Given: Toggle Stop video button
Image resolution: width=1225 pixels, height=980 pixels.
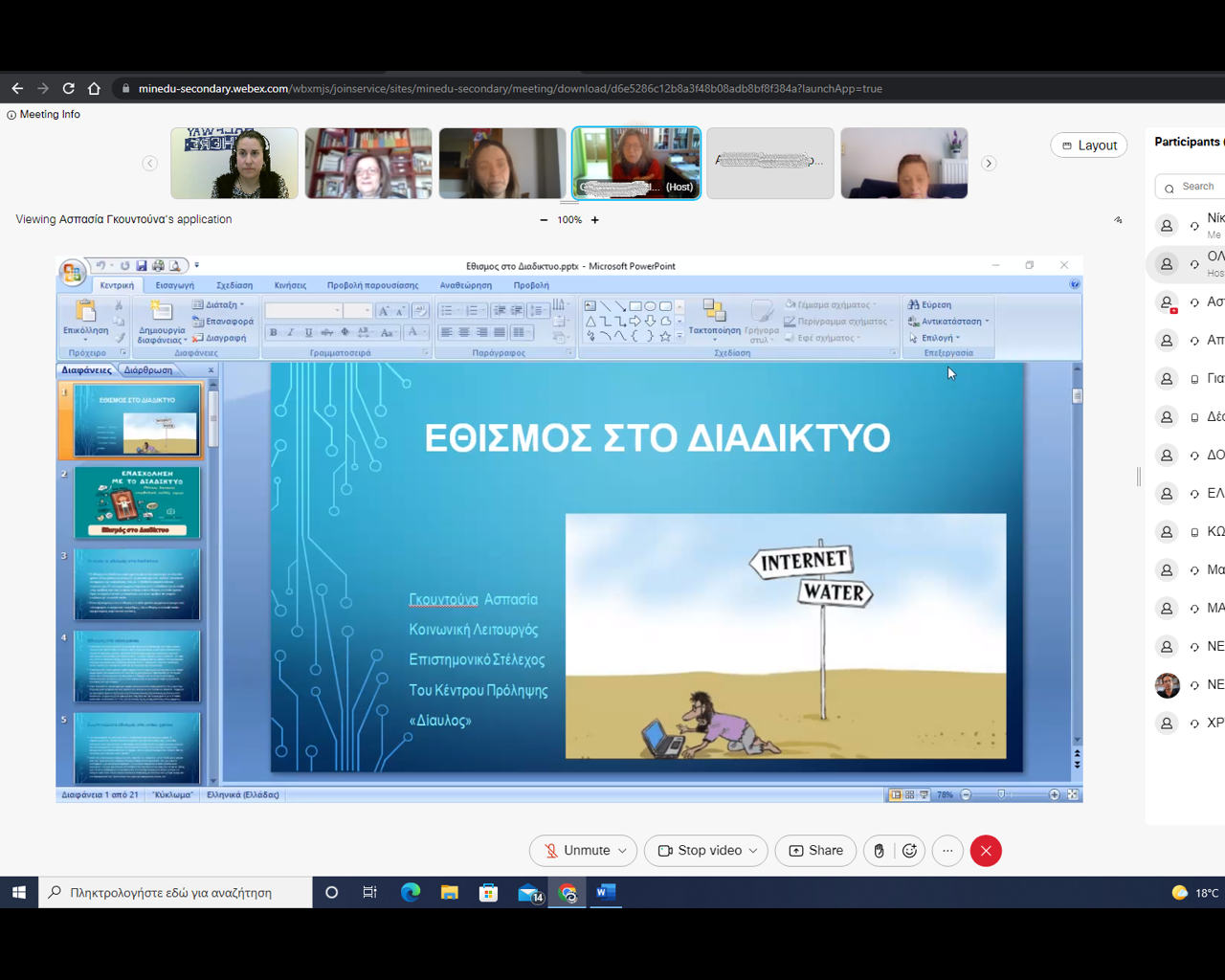Looking at the screenshot, I should (x=700, y=851).
